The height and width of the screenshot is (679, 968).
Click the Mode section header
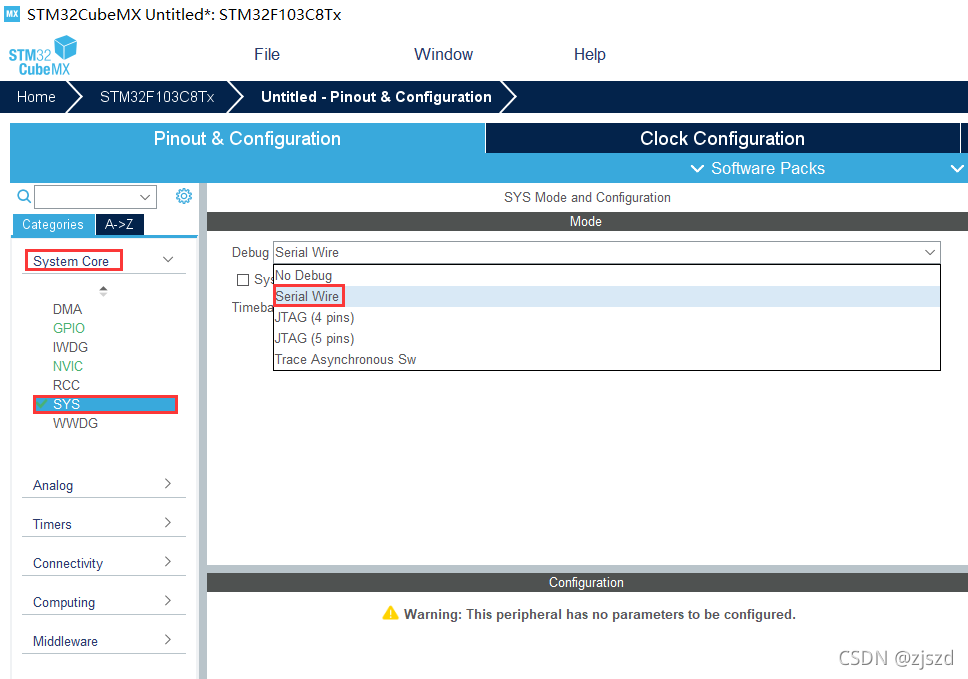pos(586,222)
